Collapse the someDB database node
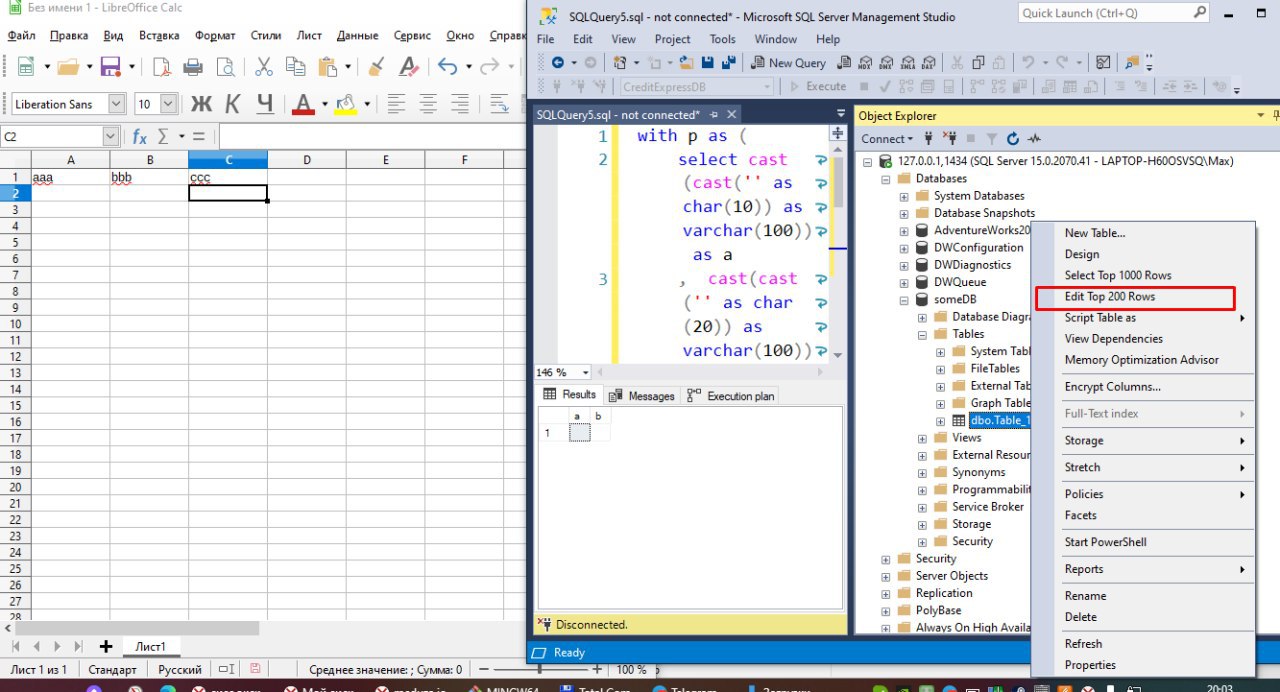The height and width of the screenshot is (692, 1280). (x=904, y=300)
